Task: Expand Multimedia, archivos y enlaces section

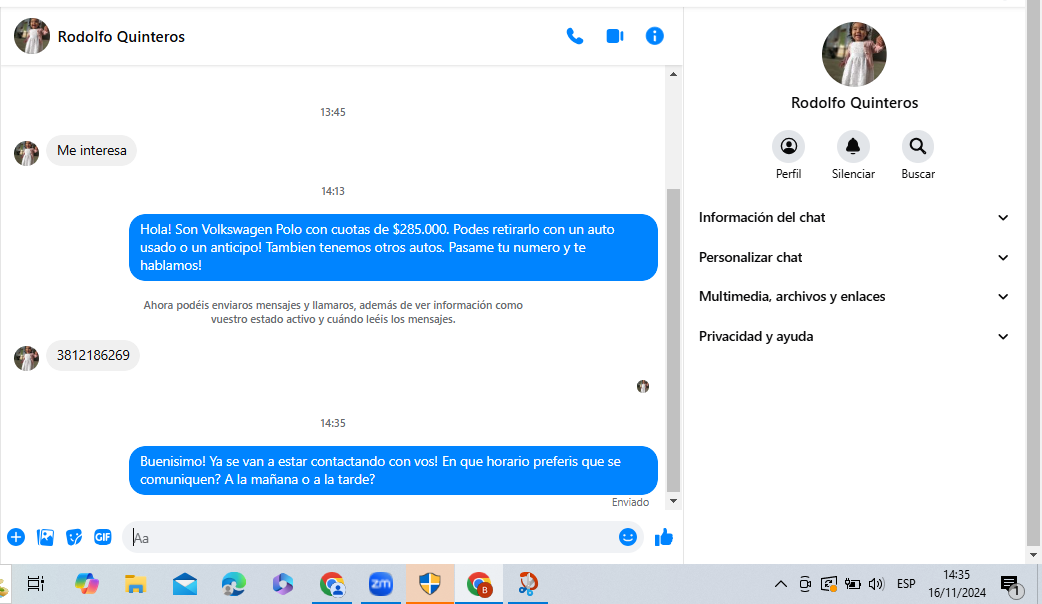Action: click(854, 297)
